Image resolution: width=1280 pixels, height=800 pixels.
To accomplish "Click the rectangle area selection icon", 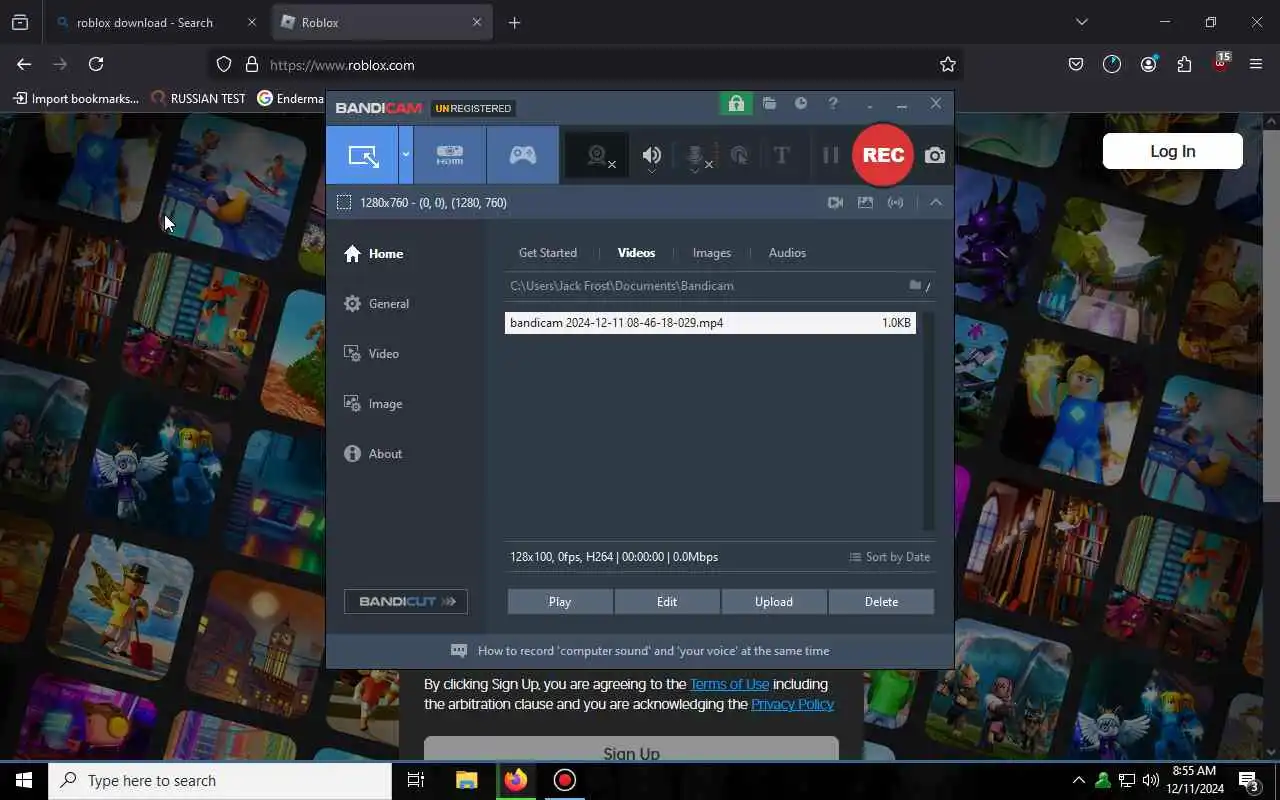I will pos(344,202).
